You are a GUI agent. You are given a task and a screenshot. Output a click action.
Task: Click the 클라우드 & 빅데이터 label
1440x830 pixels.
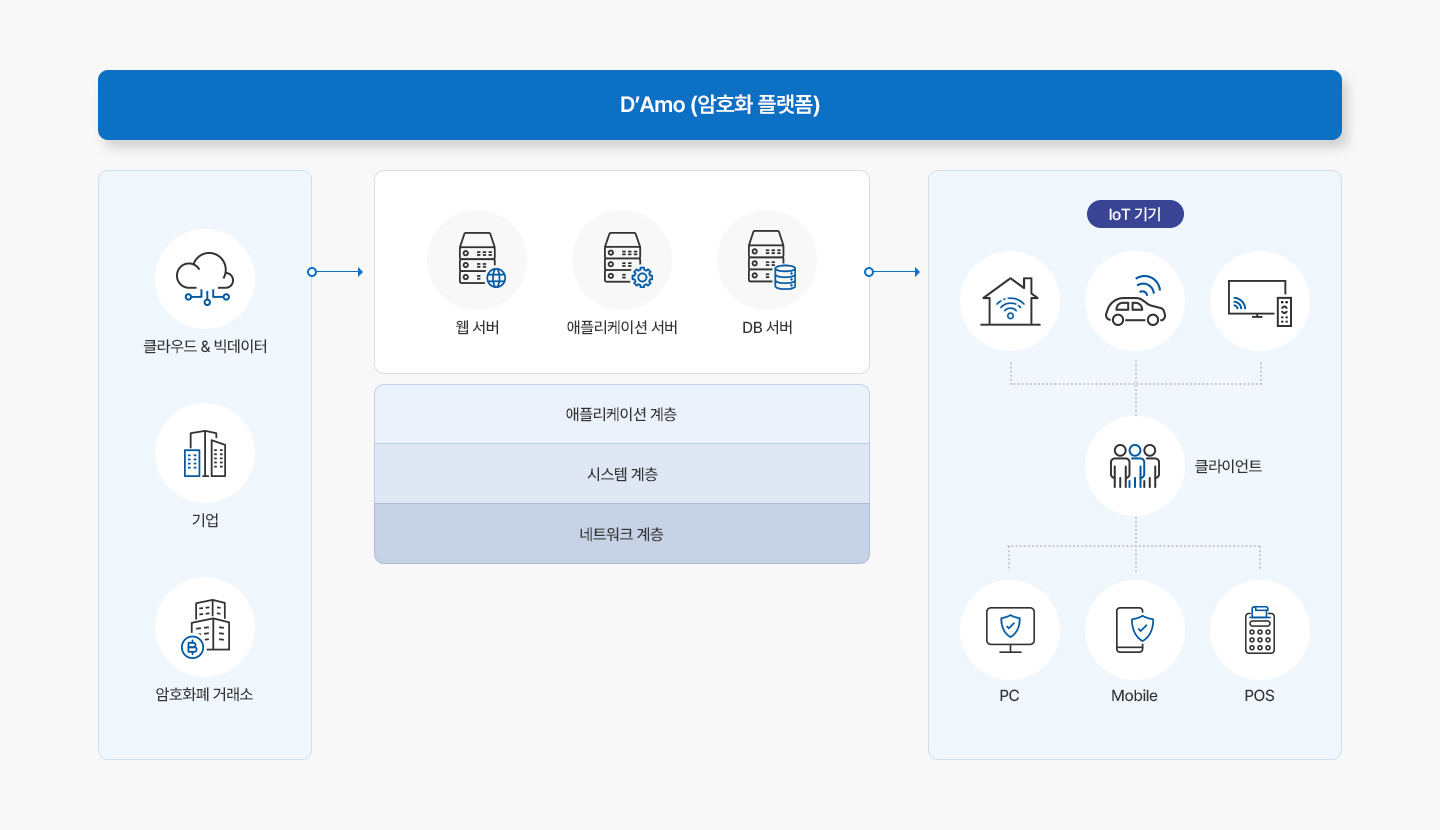click(205, 347)
